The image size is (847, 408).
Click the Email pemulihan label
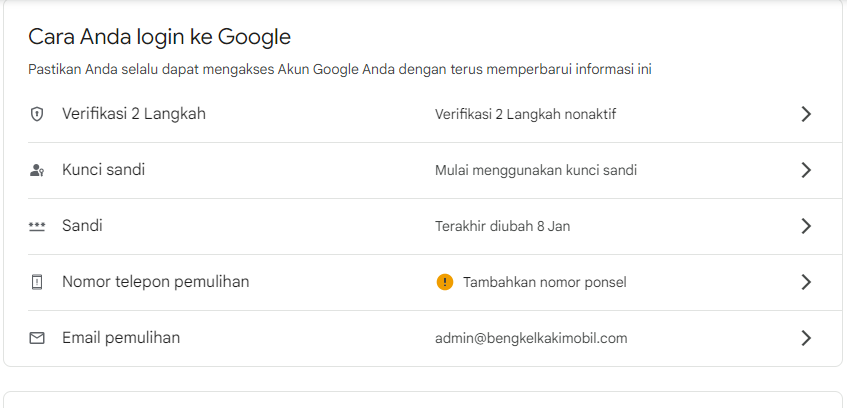[120, 338]
